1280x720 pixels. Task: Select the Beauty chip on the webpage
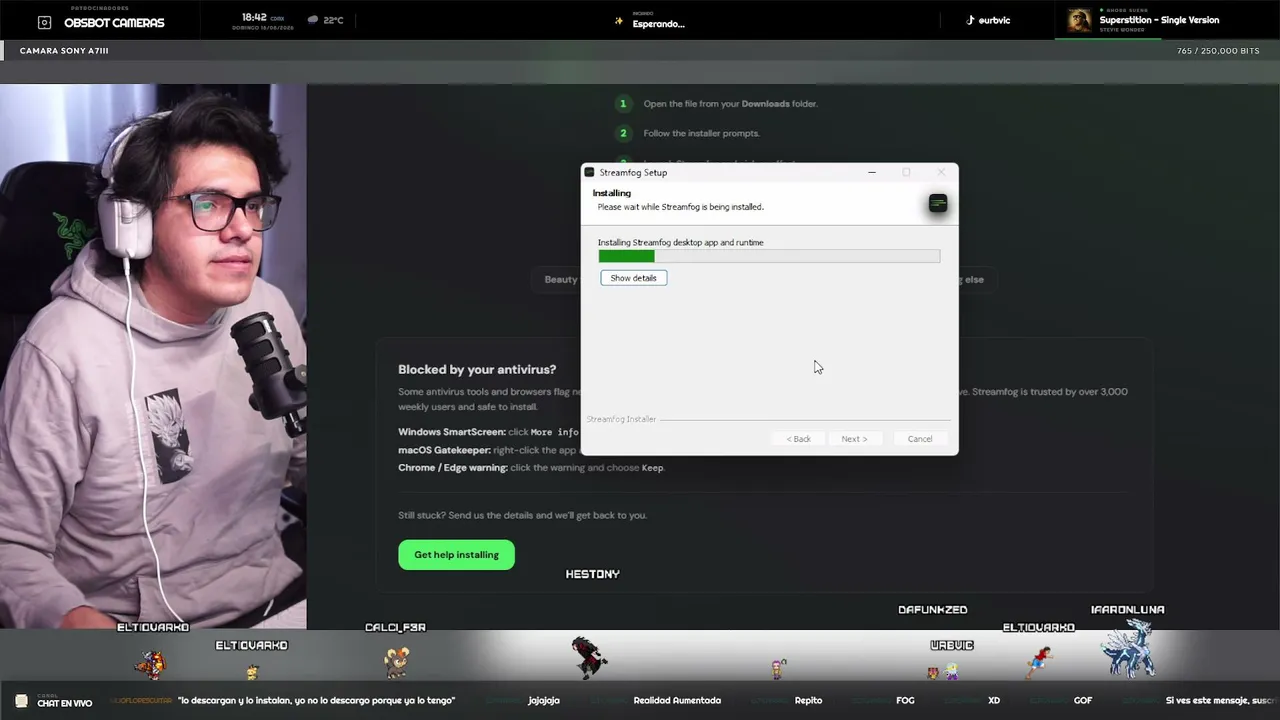pos(559,280)
